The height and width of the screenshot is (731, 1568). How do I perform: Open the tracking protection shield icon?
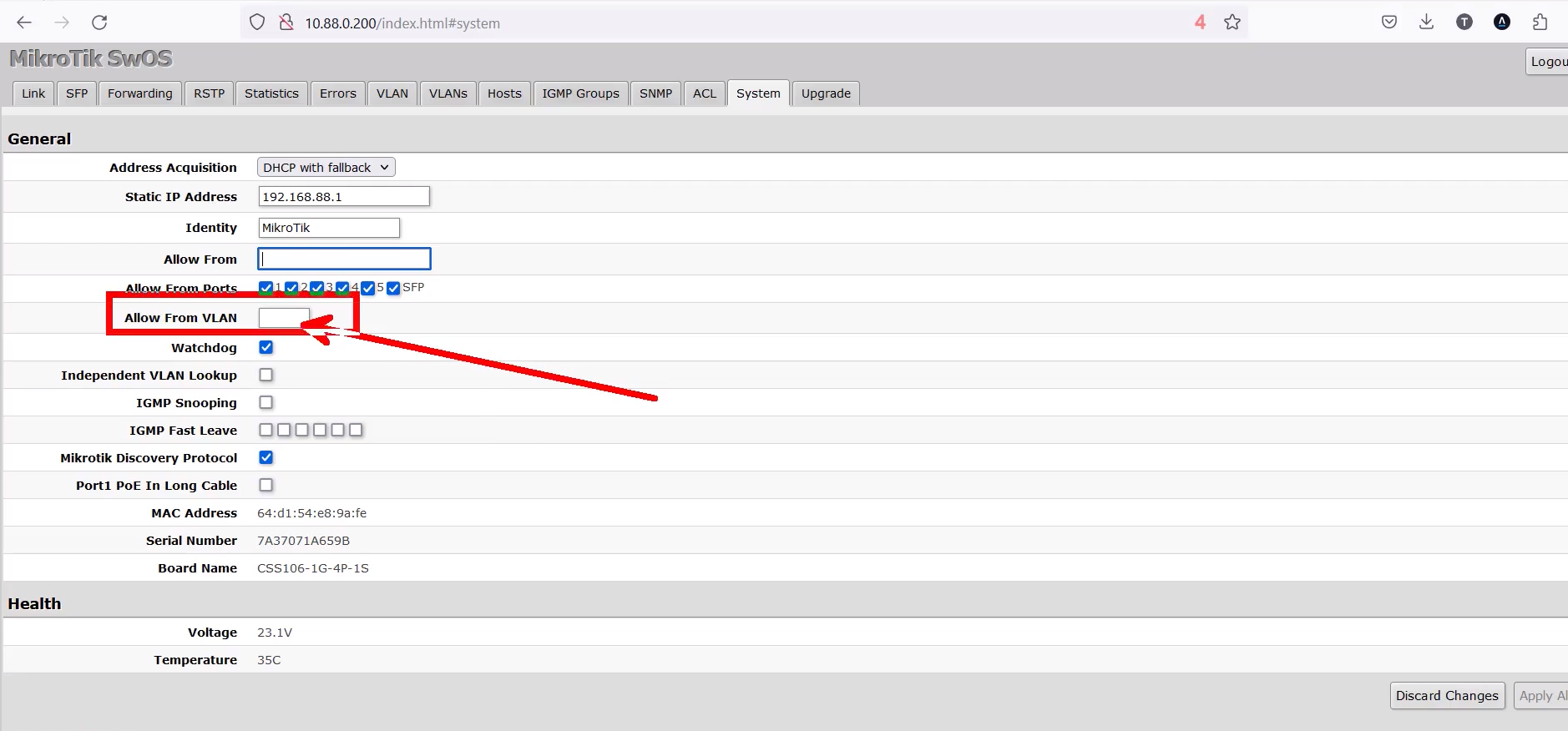[257, 23]
